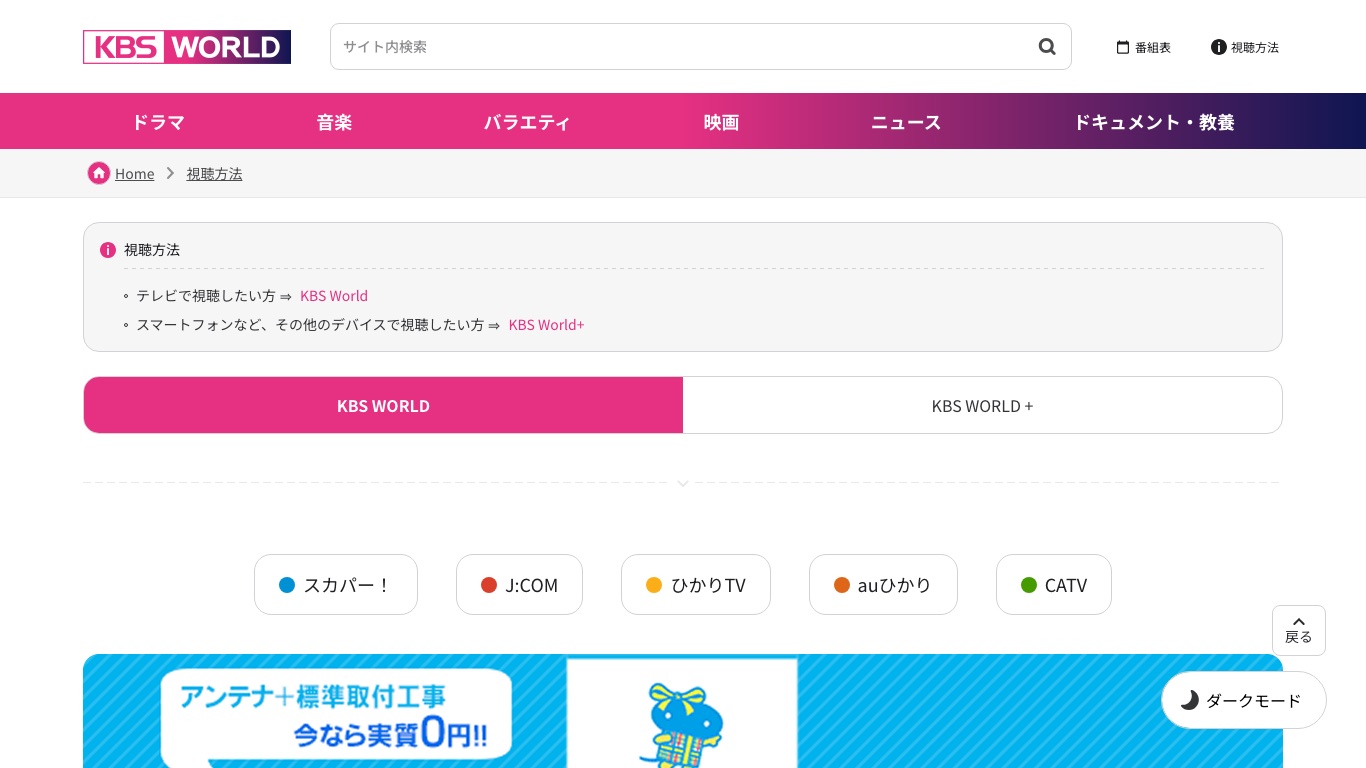Open the ドキュメント・教養 menu
Viewport: 1366px width, 768px height.
(x=1154, y=122)
